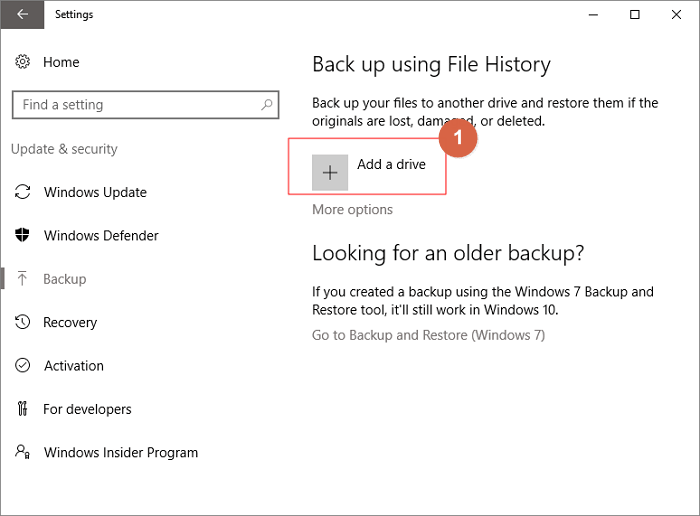Open Home via the gear icon
The image size is (700, 516).
click(22, 62)
